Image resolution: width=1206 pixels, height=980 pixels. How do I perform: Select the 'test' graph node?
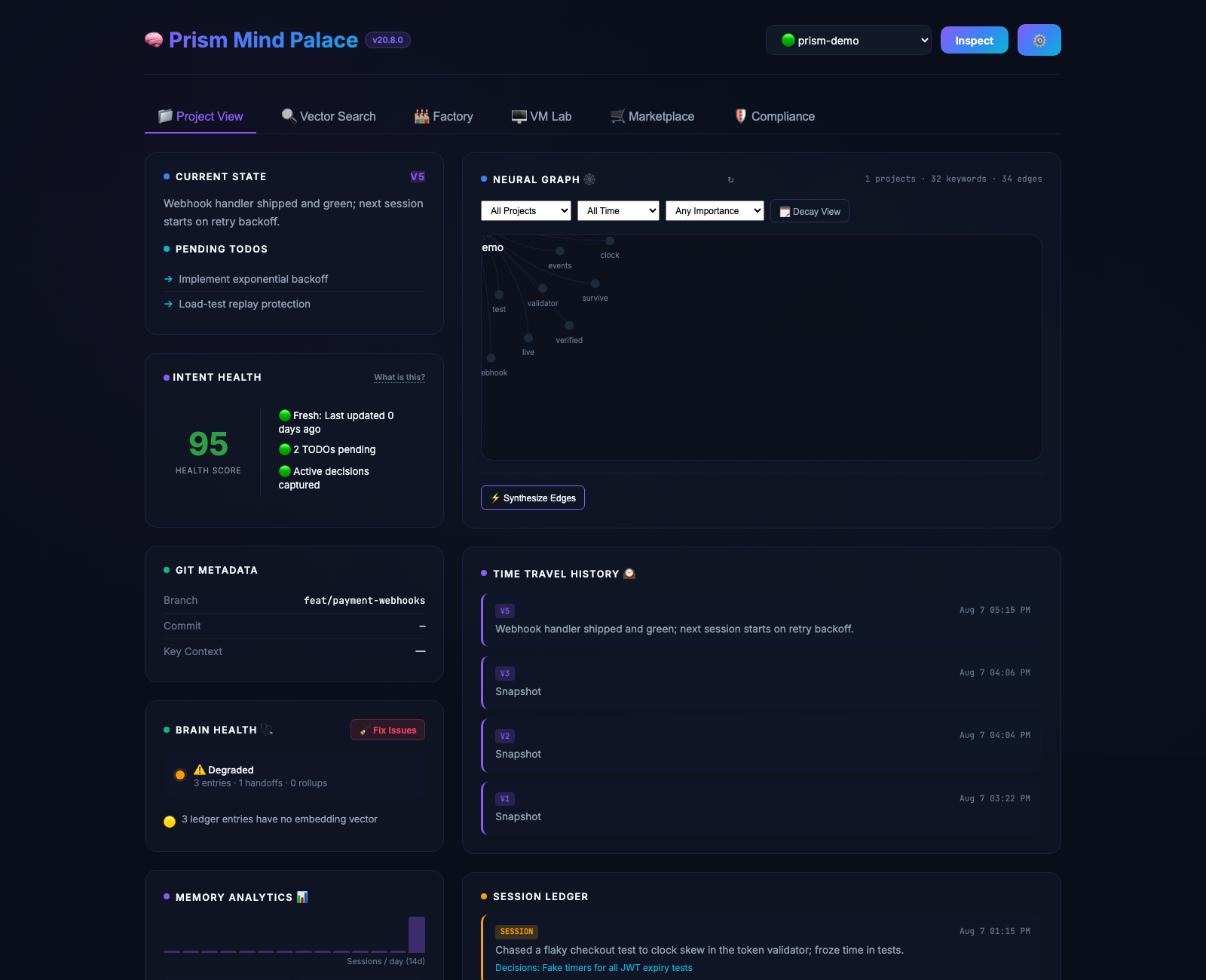pyautogui.click(x=499, y=295)
